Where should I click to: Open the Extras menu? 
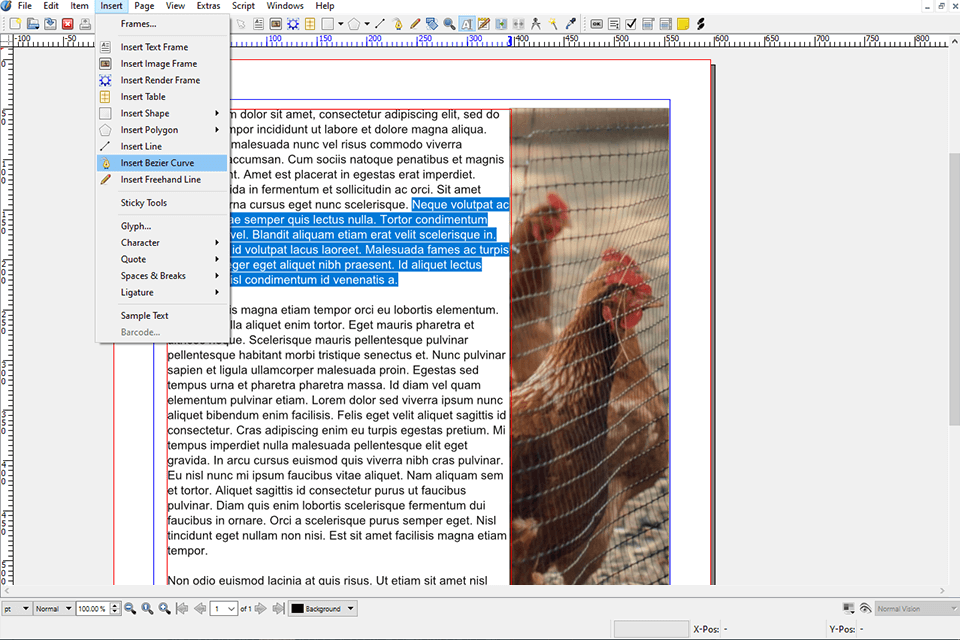(x=208, y=5)
